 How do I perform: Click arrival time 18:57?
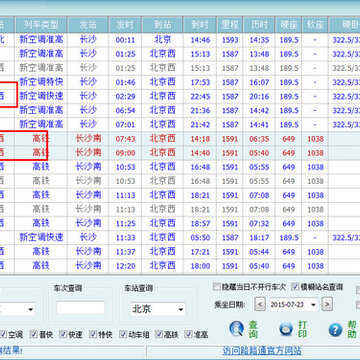[x=200, y=223]
